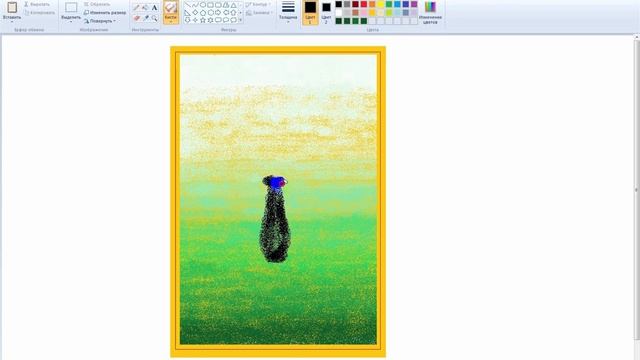Viewport: 640px width, 360px height.
Task: Click the Select (Выделить) rectangle icon
Action: pos(71,7)
